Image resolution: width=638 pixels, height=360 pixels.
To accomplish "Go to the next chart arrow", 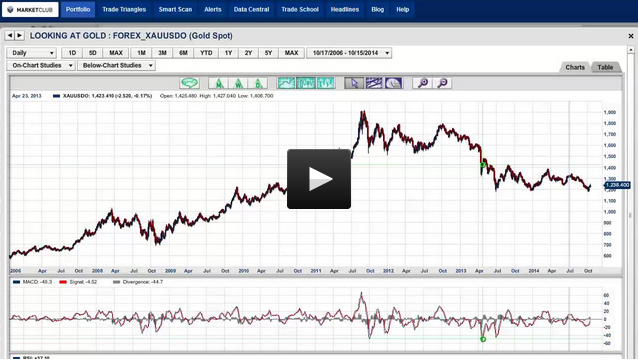I will (x=20, y=36).
